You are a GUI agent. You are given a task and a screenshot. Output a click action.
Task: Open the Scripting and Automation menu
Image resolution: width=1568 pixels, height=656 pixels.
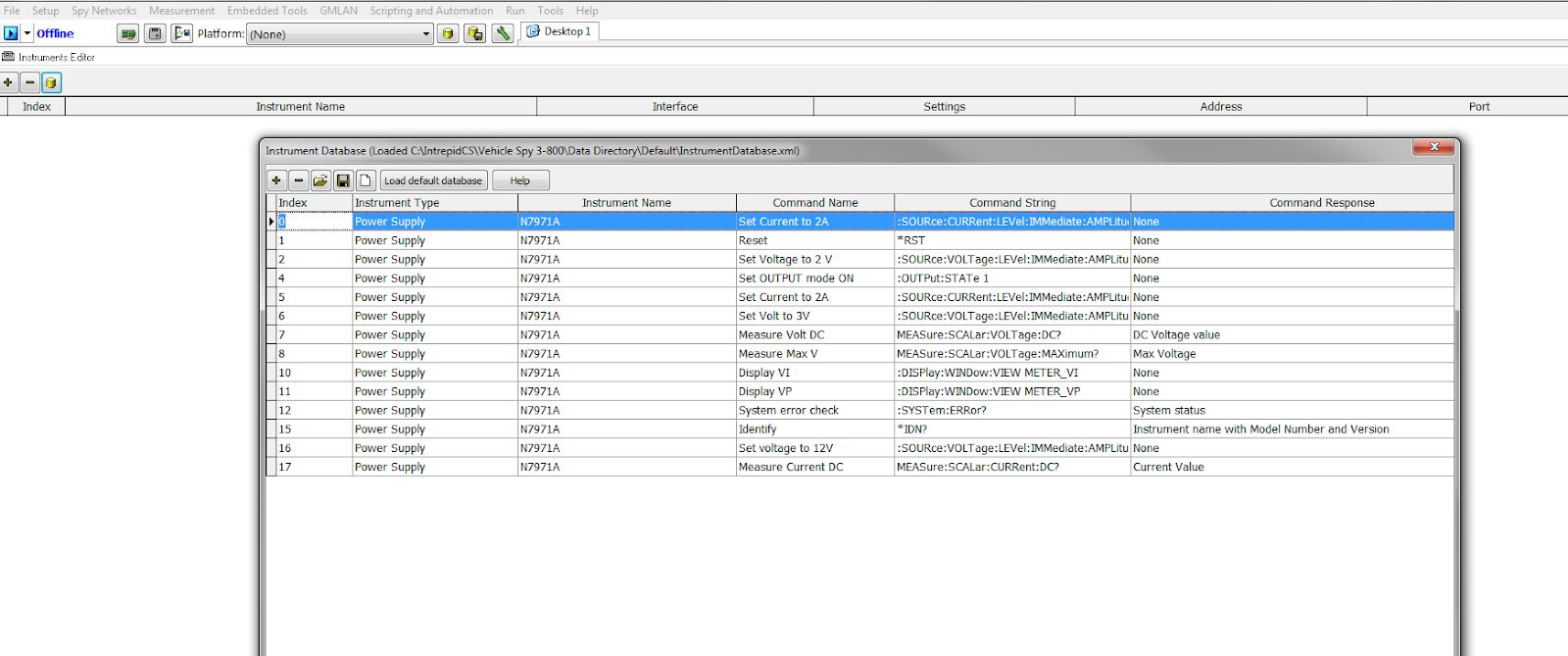431,11
